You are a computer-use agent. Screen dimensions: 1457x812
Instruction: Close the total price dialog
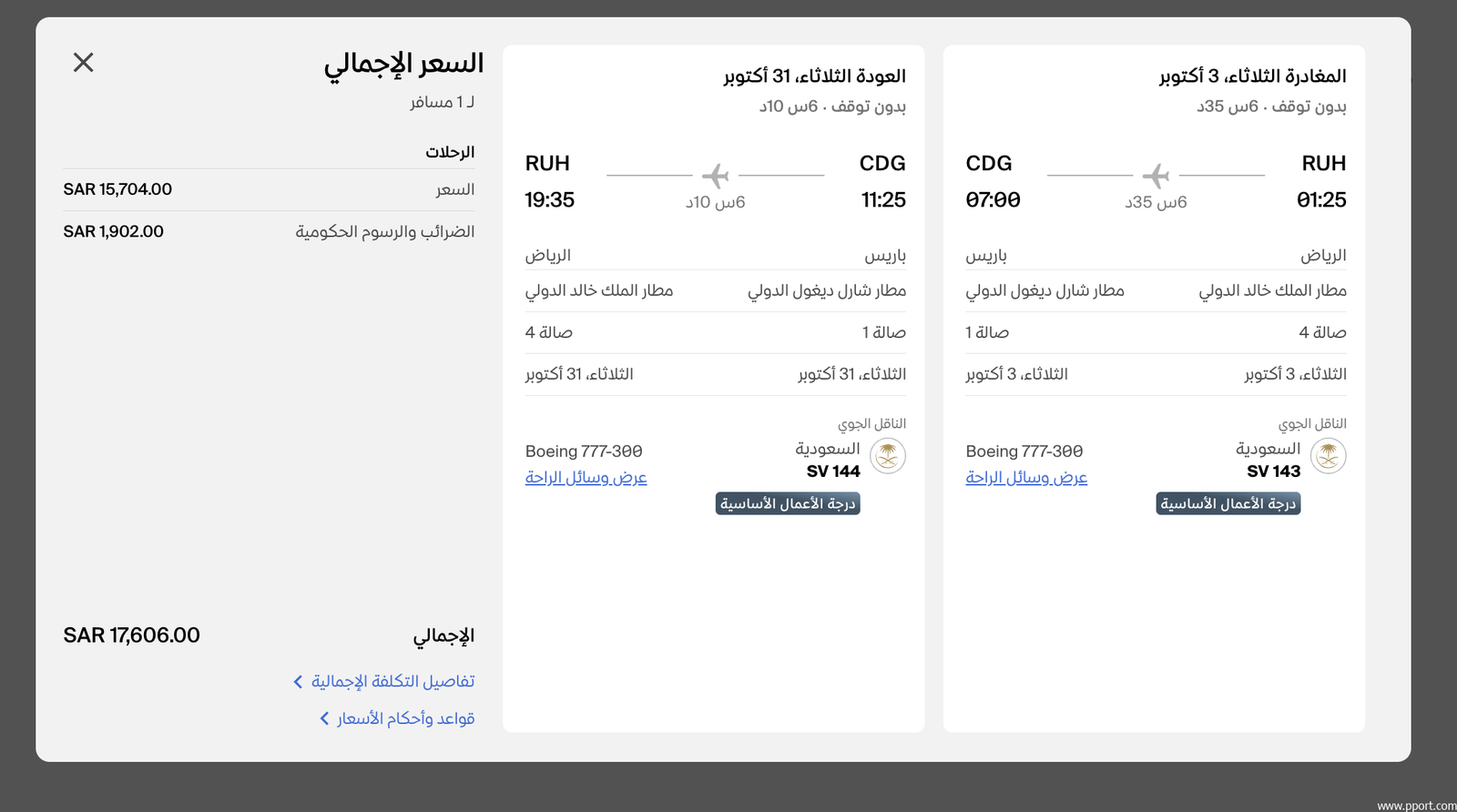pos(83,62)
